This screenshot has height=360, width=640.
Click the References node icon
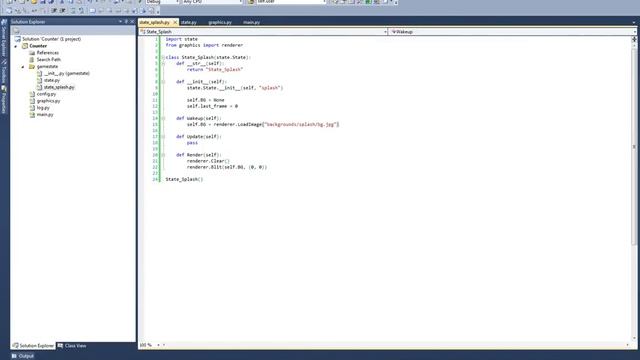[32, 53]
